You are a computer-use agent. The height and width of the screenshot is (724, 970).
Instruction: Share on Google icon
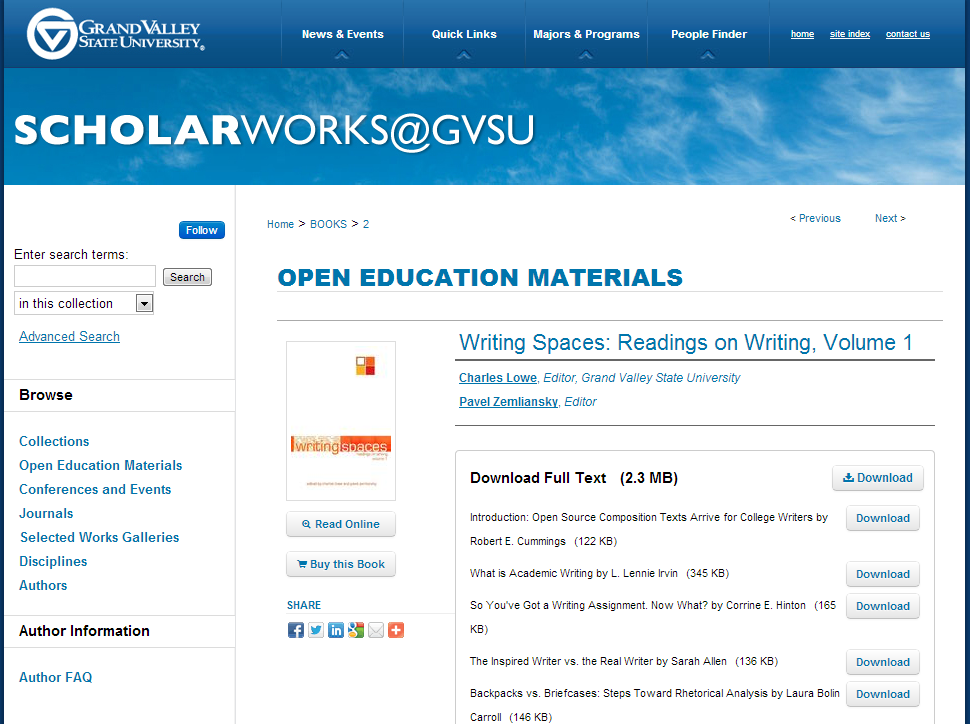tap(356, 630)
